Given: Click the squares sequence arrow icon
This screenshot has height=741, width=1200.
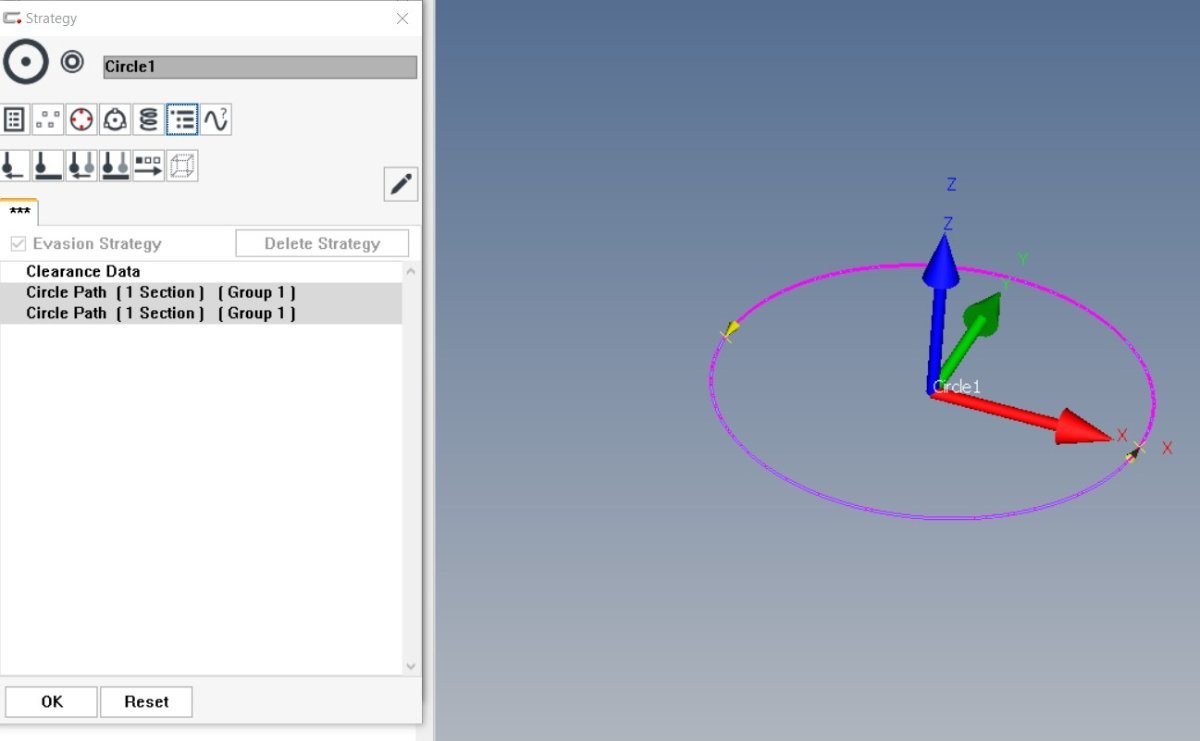Looking at the screenshot, I should pos(148,166).
